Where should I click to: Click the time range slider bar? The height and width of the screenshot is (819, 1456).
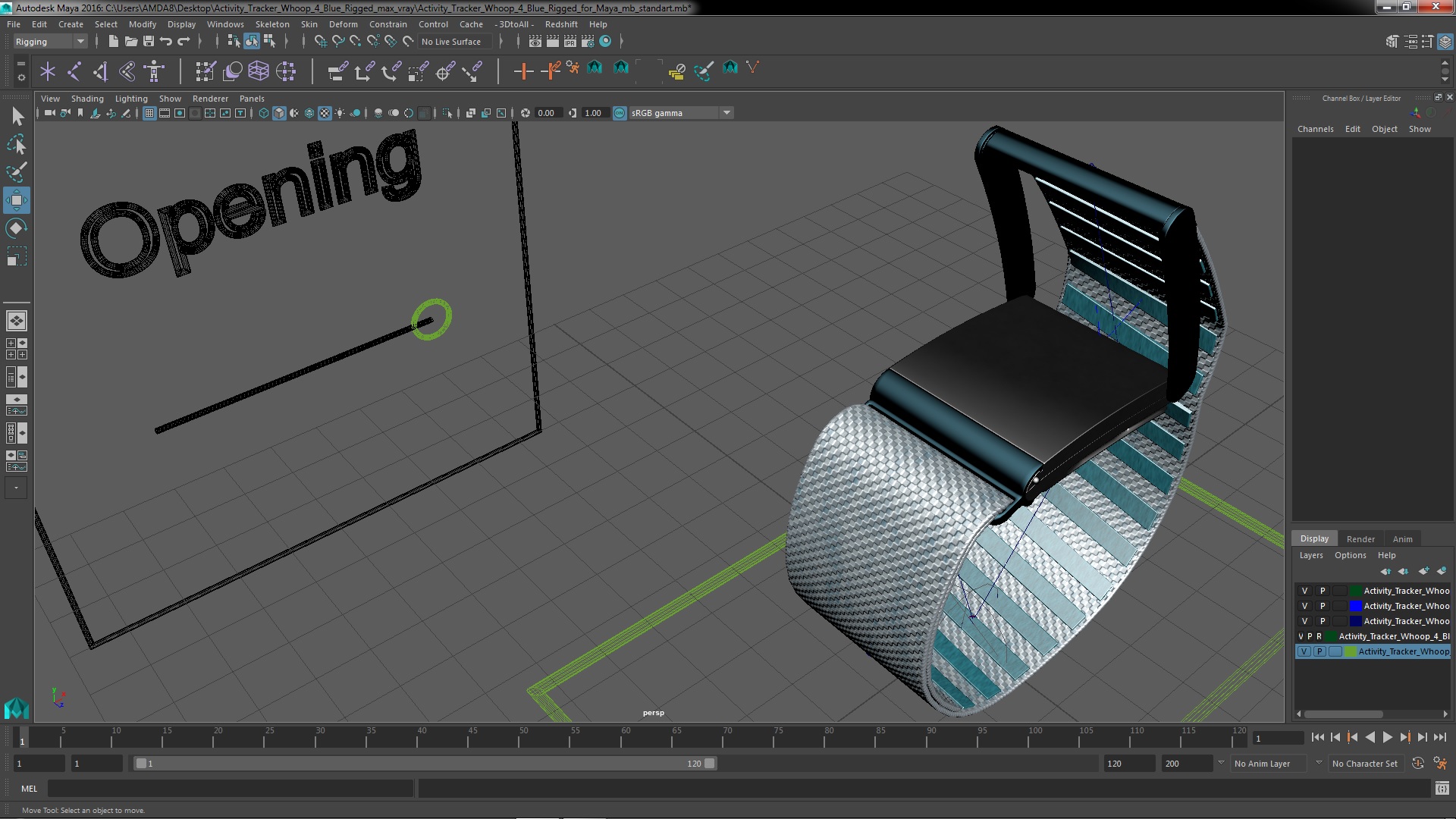pyautogui.click(x=425, y=764)
